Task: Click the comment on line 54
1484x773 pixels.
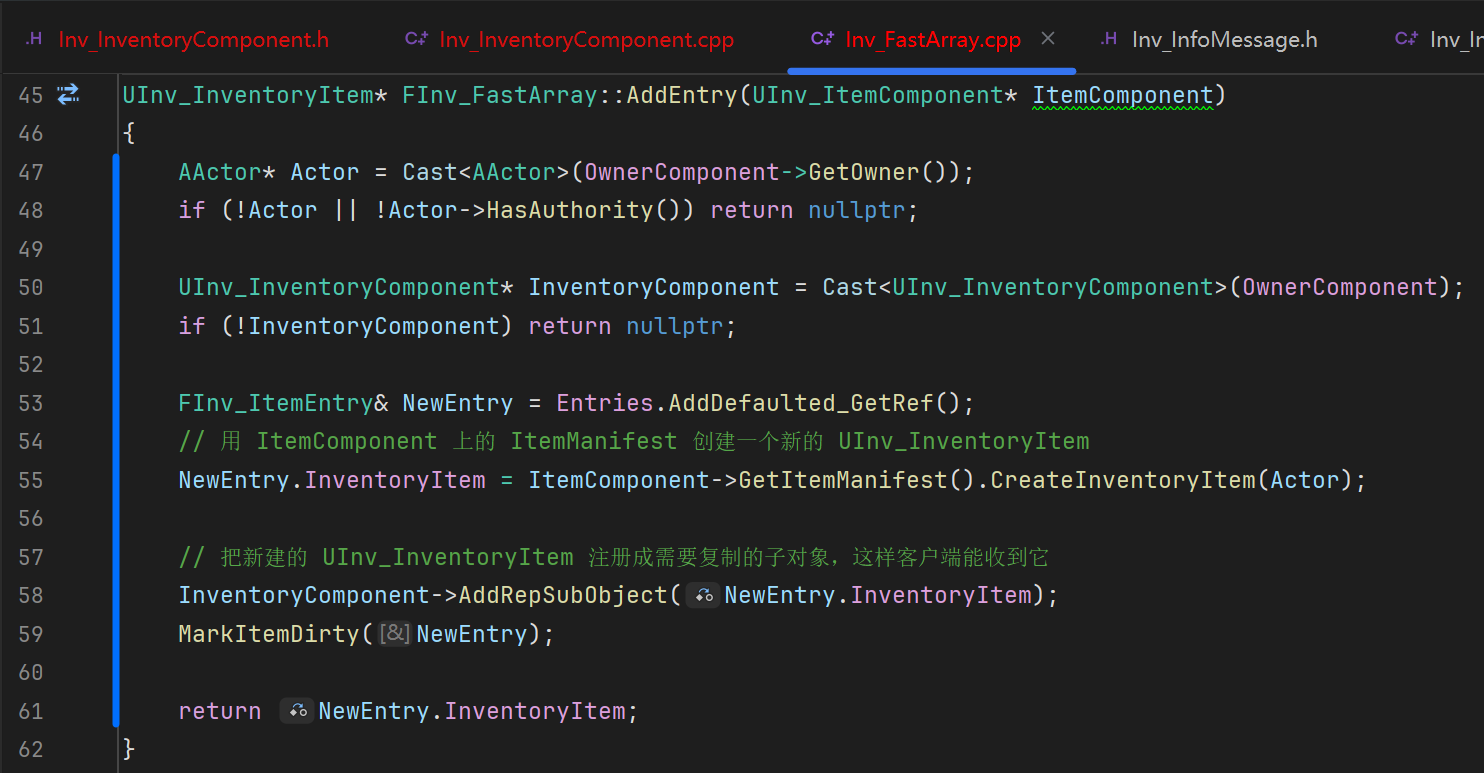Action: (634, 442)
